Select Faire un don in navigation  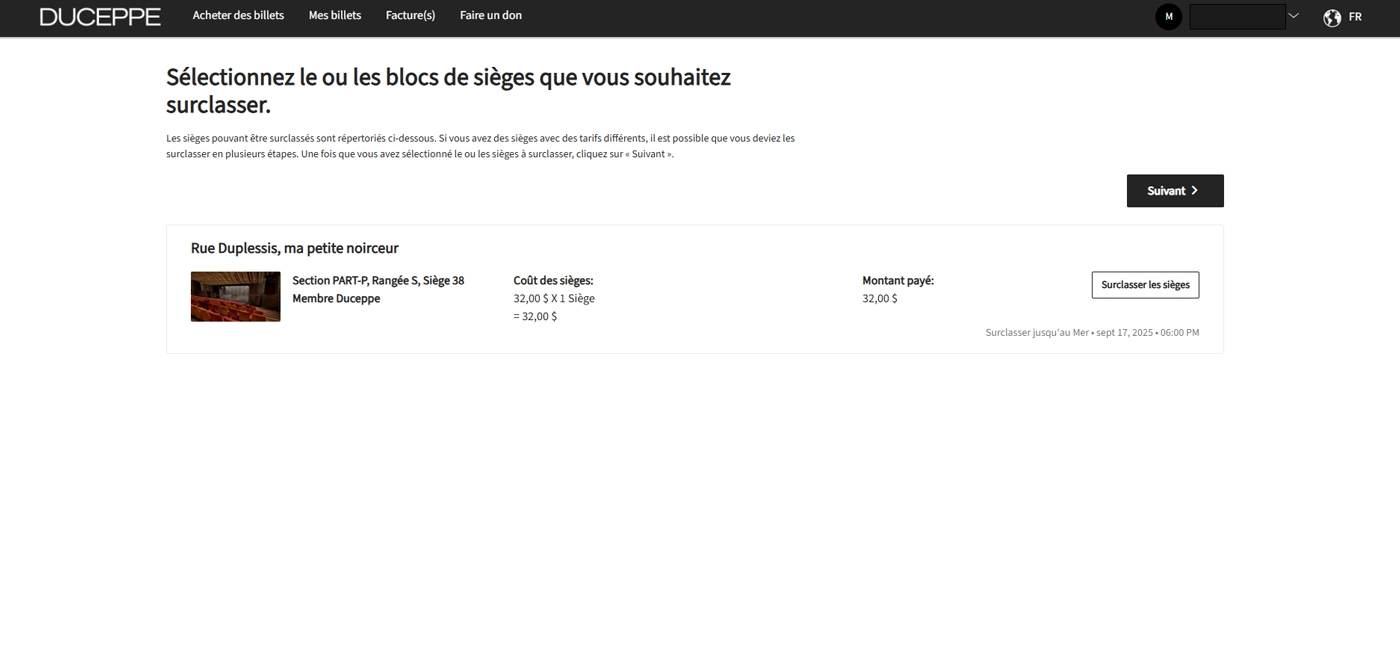(x=490, y=16)
